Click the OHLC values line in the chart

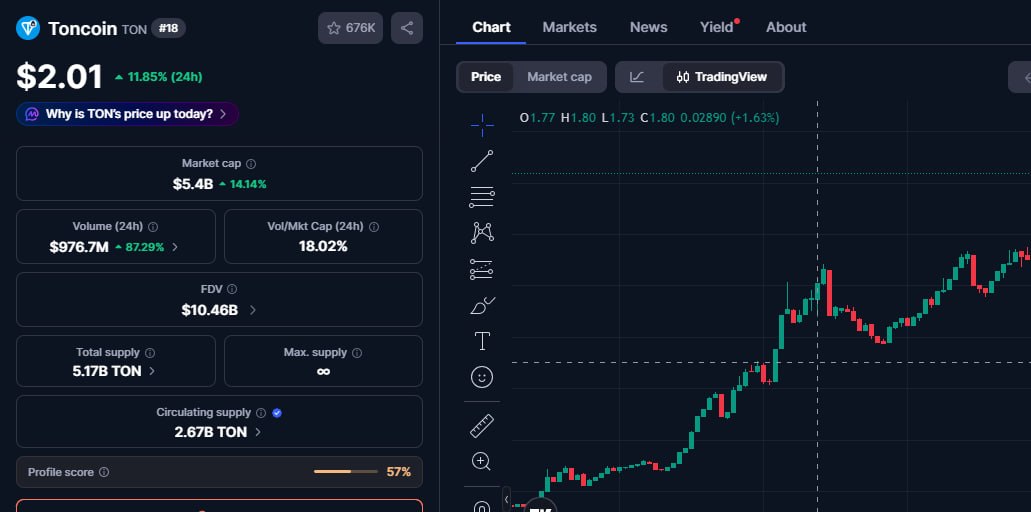pyautogui.click(x=650, y=118)
